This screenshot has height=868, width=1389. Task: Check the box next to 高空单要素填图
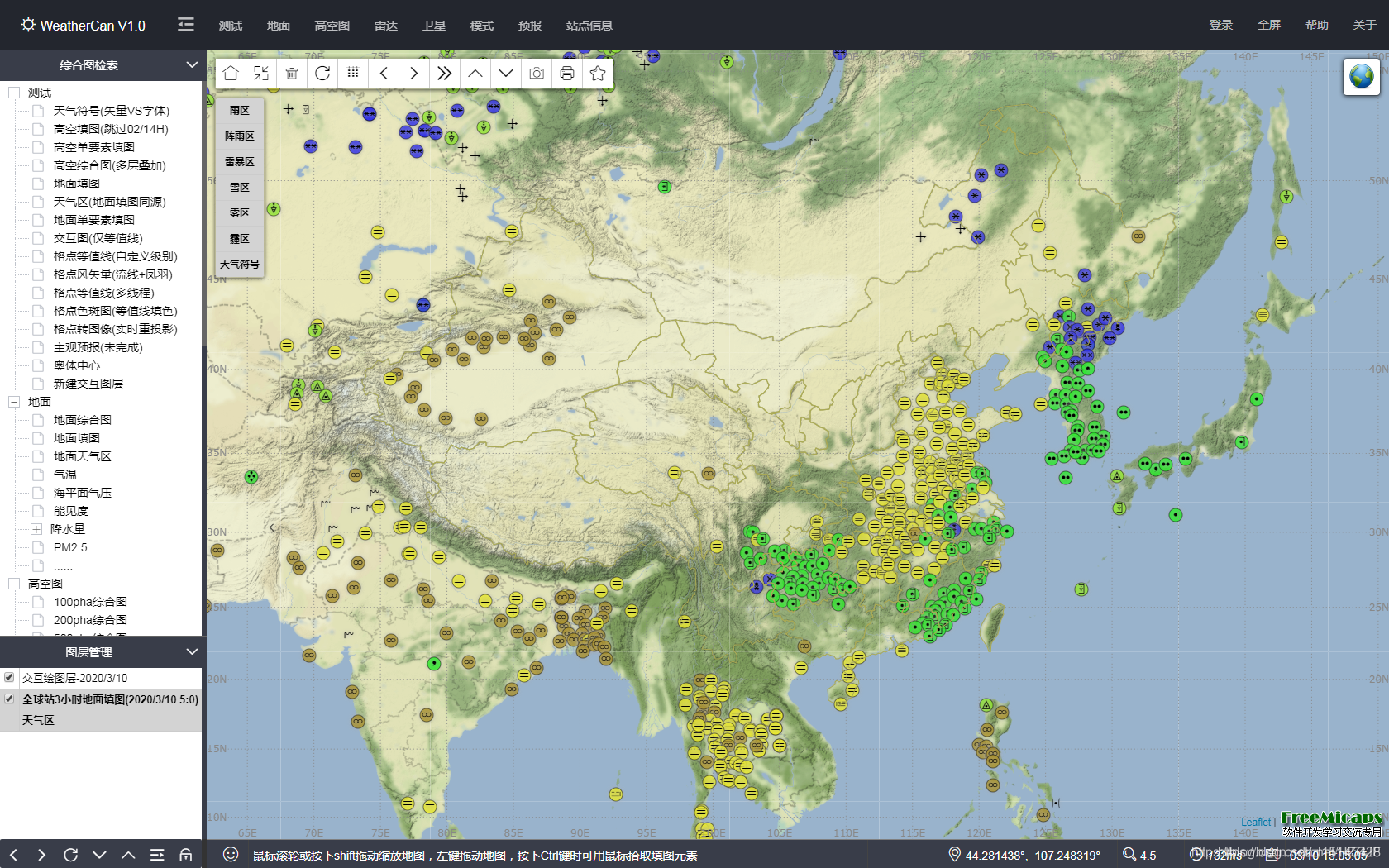coord(38,147)
